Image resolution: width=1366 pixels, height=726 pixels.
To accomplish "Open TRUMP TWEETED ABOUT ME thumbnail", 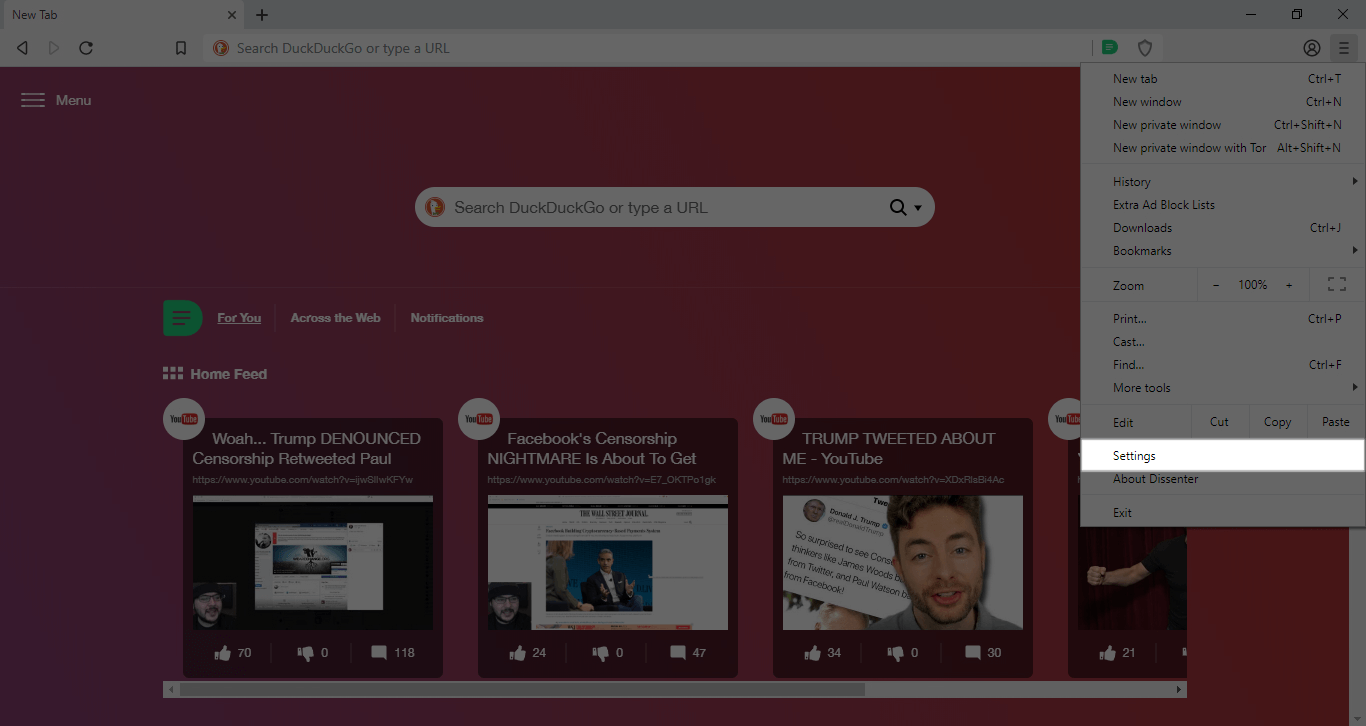I will click(903, 563).
